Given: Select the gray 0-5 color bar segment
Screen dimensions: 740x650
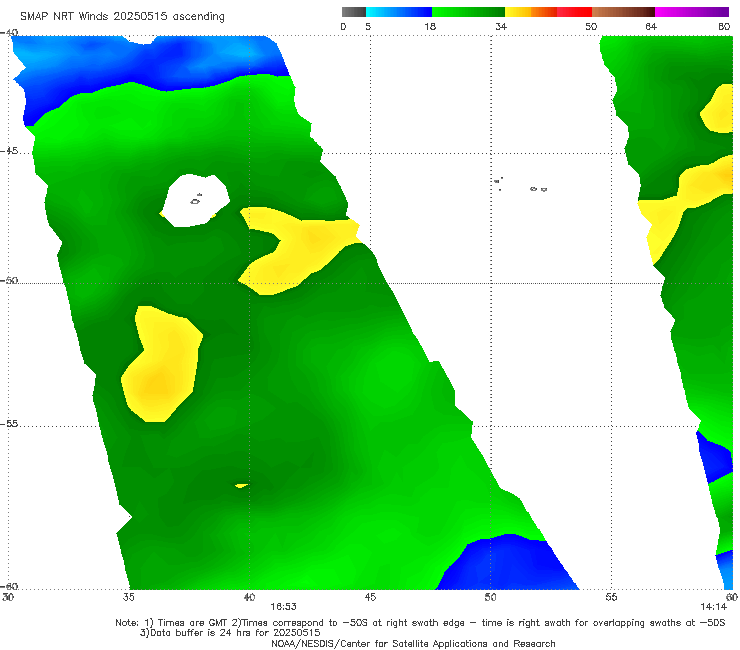Looking at the screenshot, I should tap(354, 12).
